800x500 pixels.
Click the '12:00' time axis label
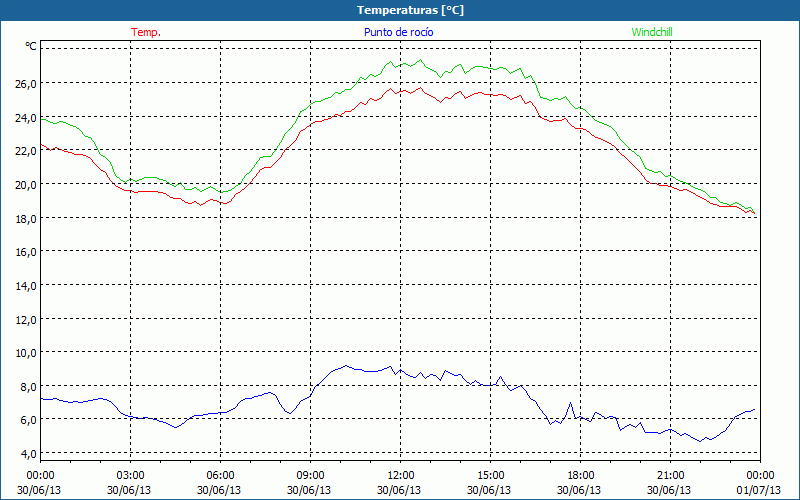pos(401,476)
